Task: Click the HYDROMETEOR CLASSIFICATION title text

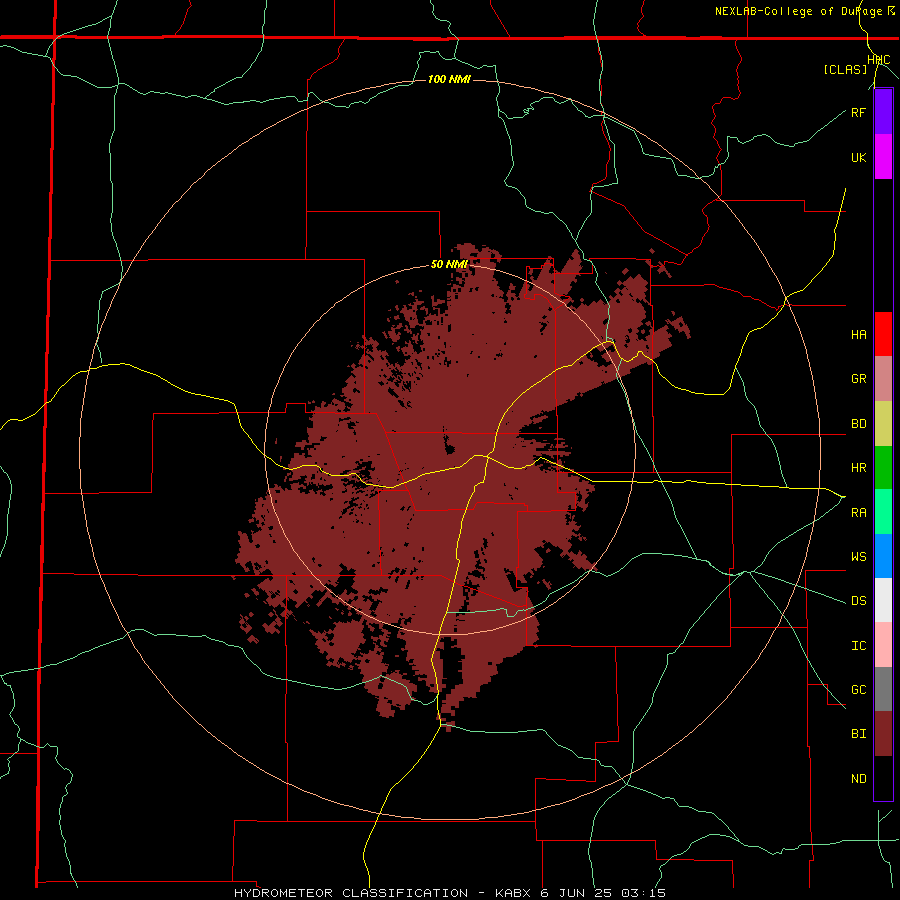Action: pyautogui.click(x=351, y=893)
